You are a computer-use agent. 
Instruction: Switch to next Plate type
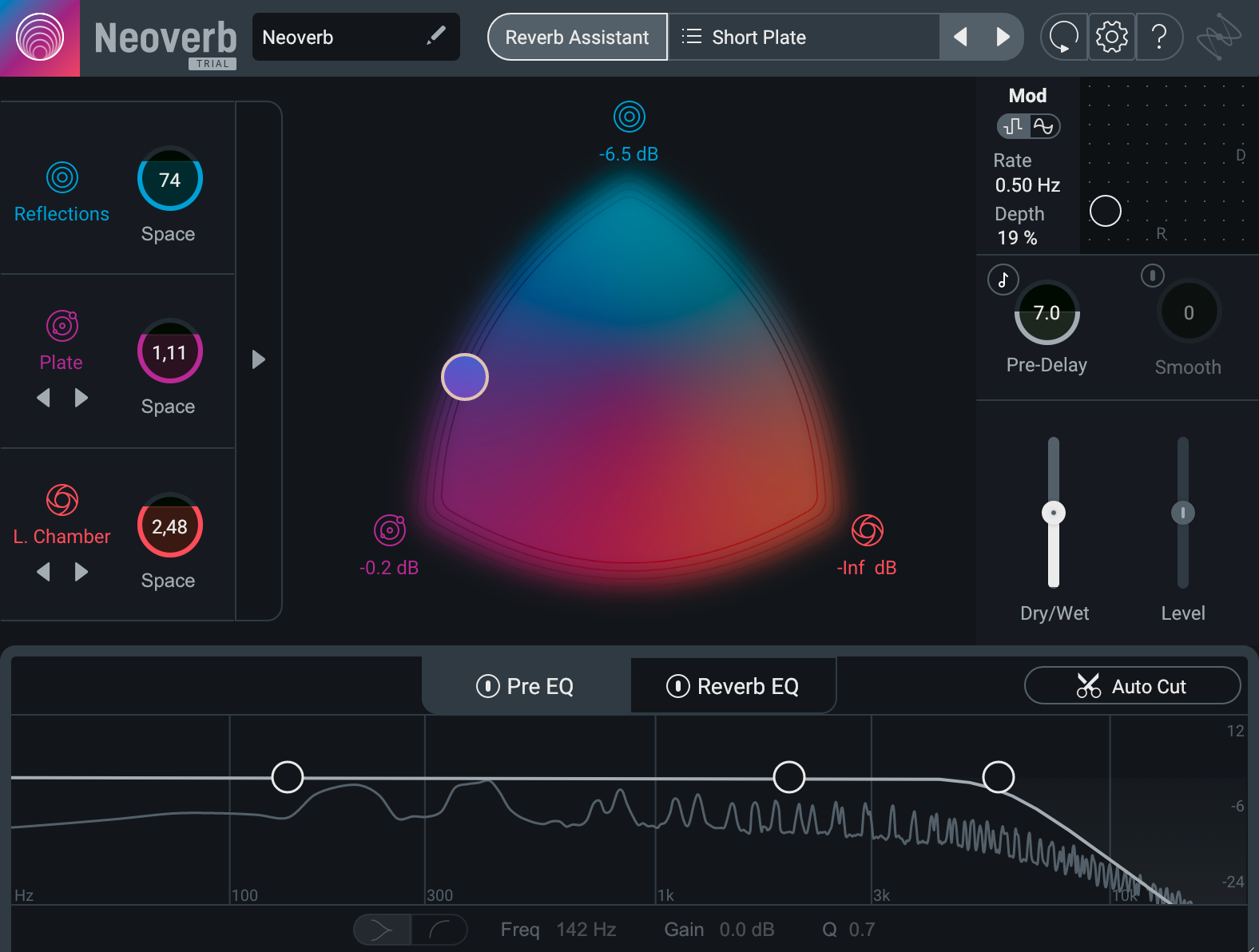81,398
